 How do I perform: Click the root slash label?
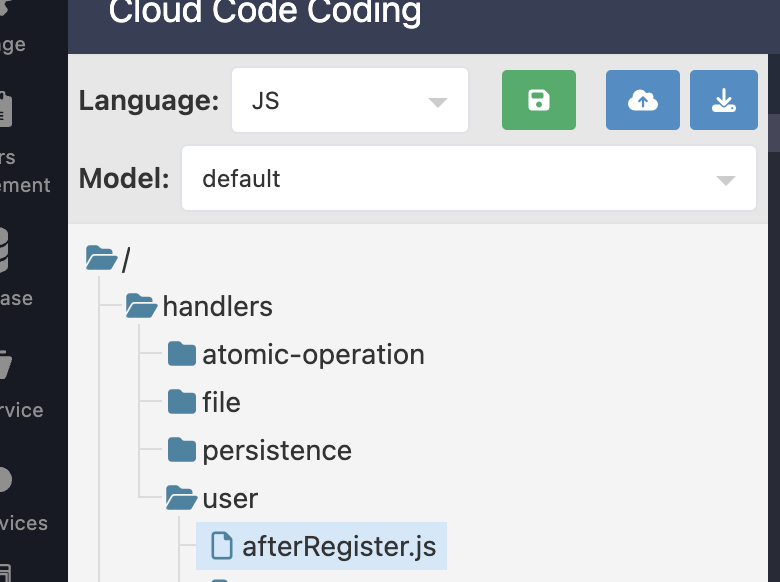[x=126, y=259]
